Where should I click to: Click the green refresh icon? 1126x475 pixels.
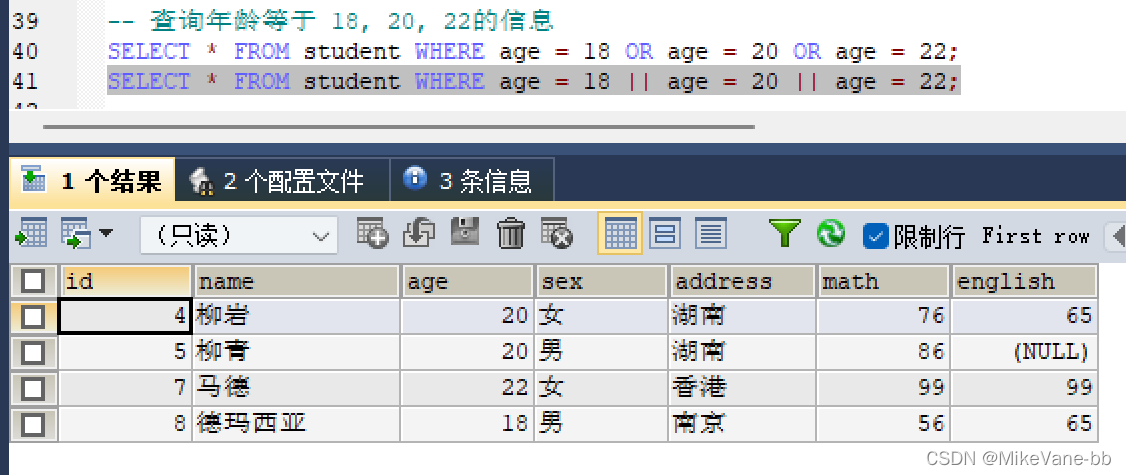(x=831, y=234)
